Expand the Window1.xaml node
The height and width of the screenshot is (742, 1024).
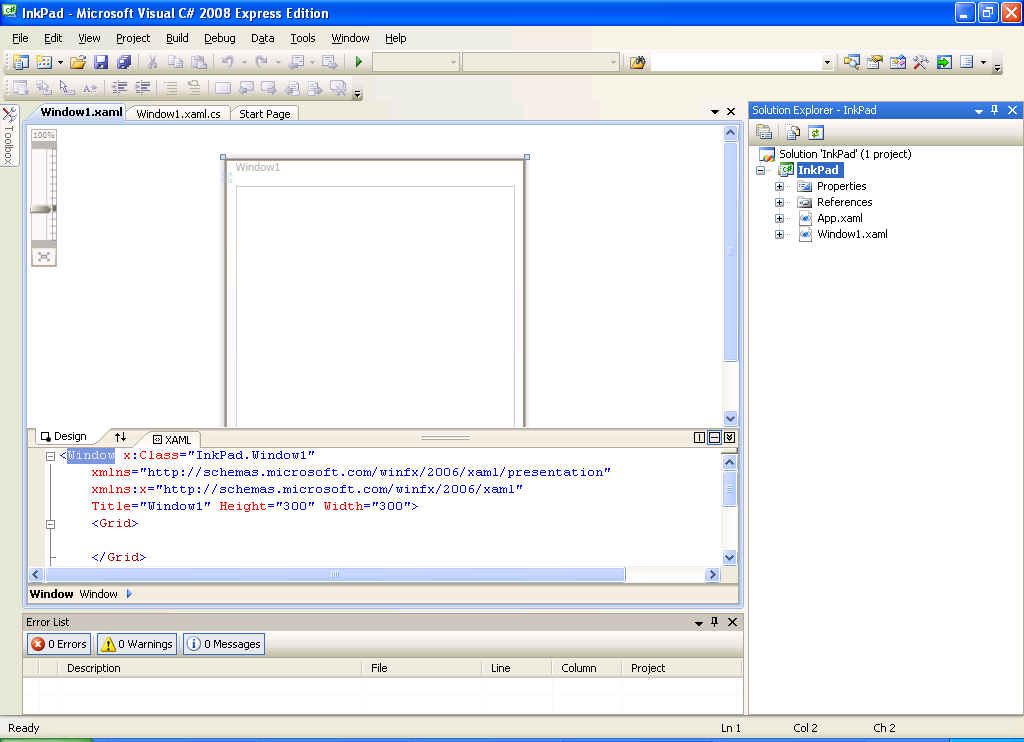click(x=779, y=234)
